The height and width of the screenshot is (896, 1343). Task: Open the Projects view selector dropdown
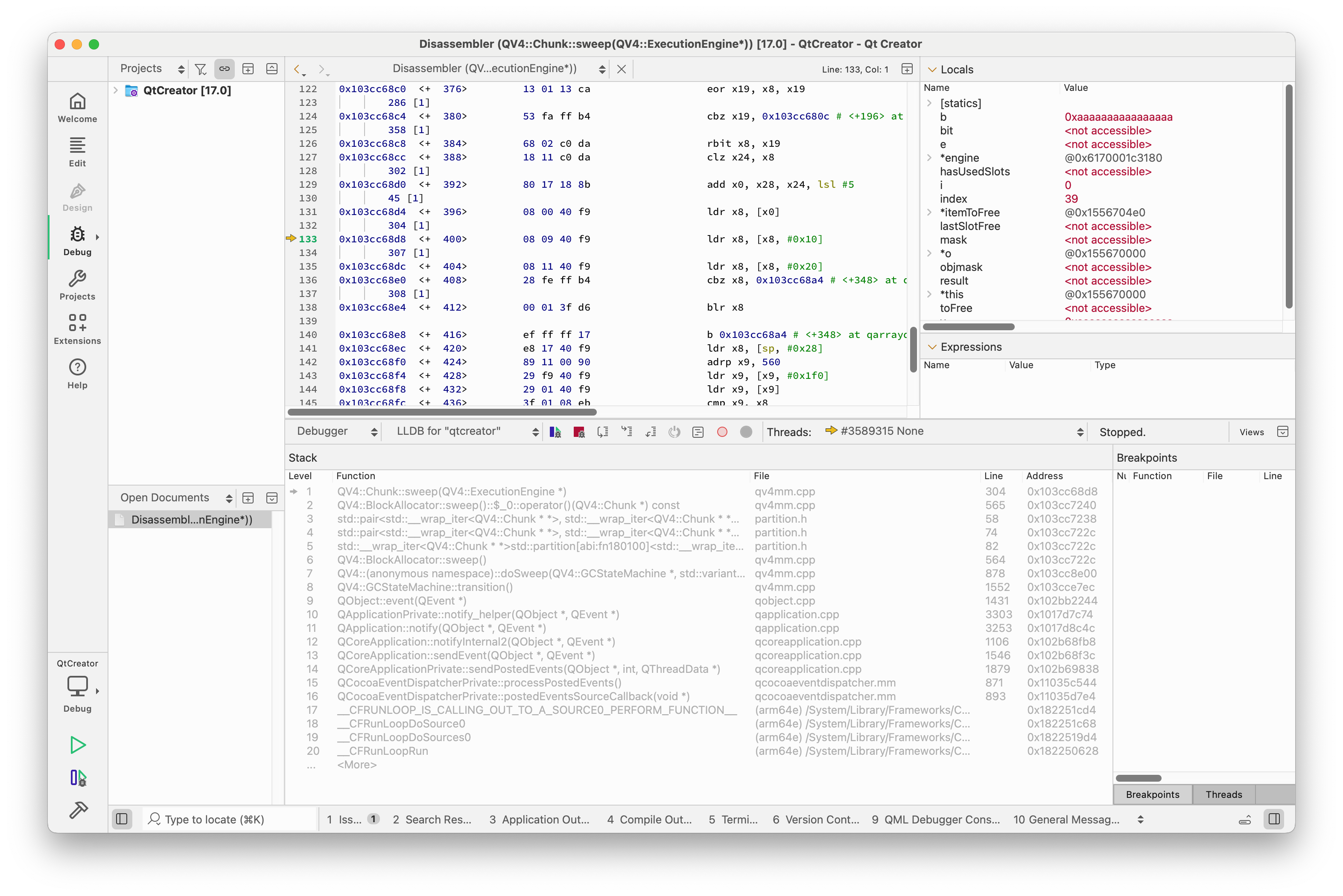click(152, 69)
